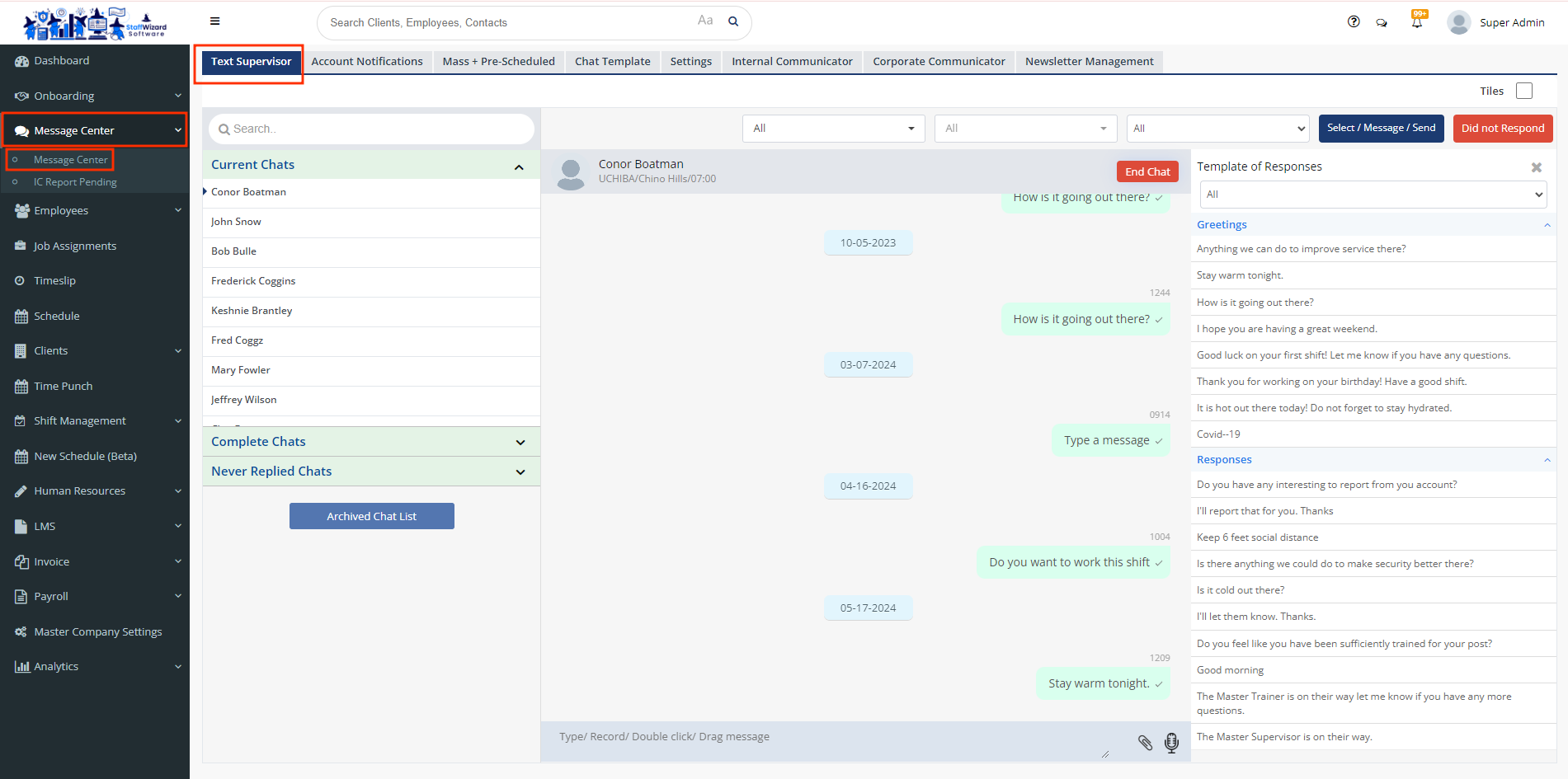Click the help question mark icon

(x=1354, y=22)
